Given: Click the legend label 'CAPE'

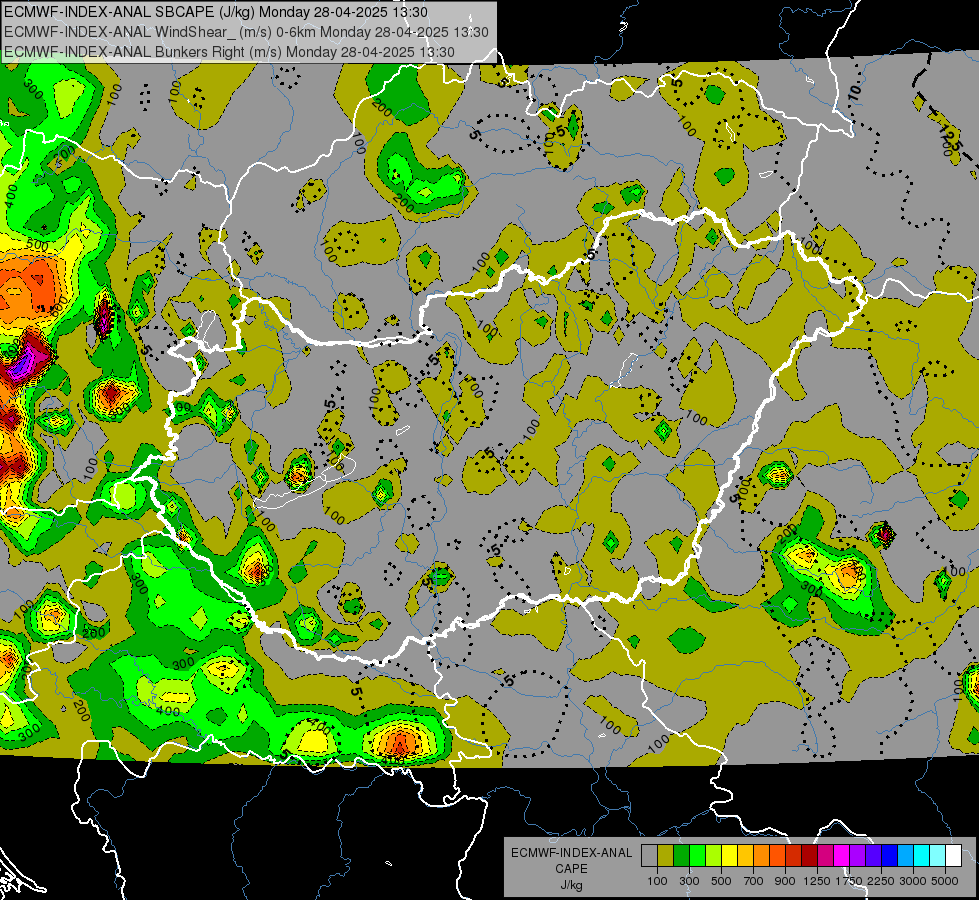Looking at the screenshot, I should tap(571, 868).
